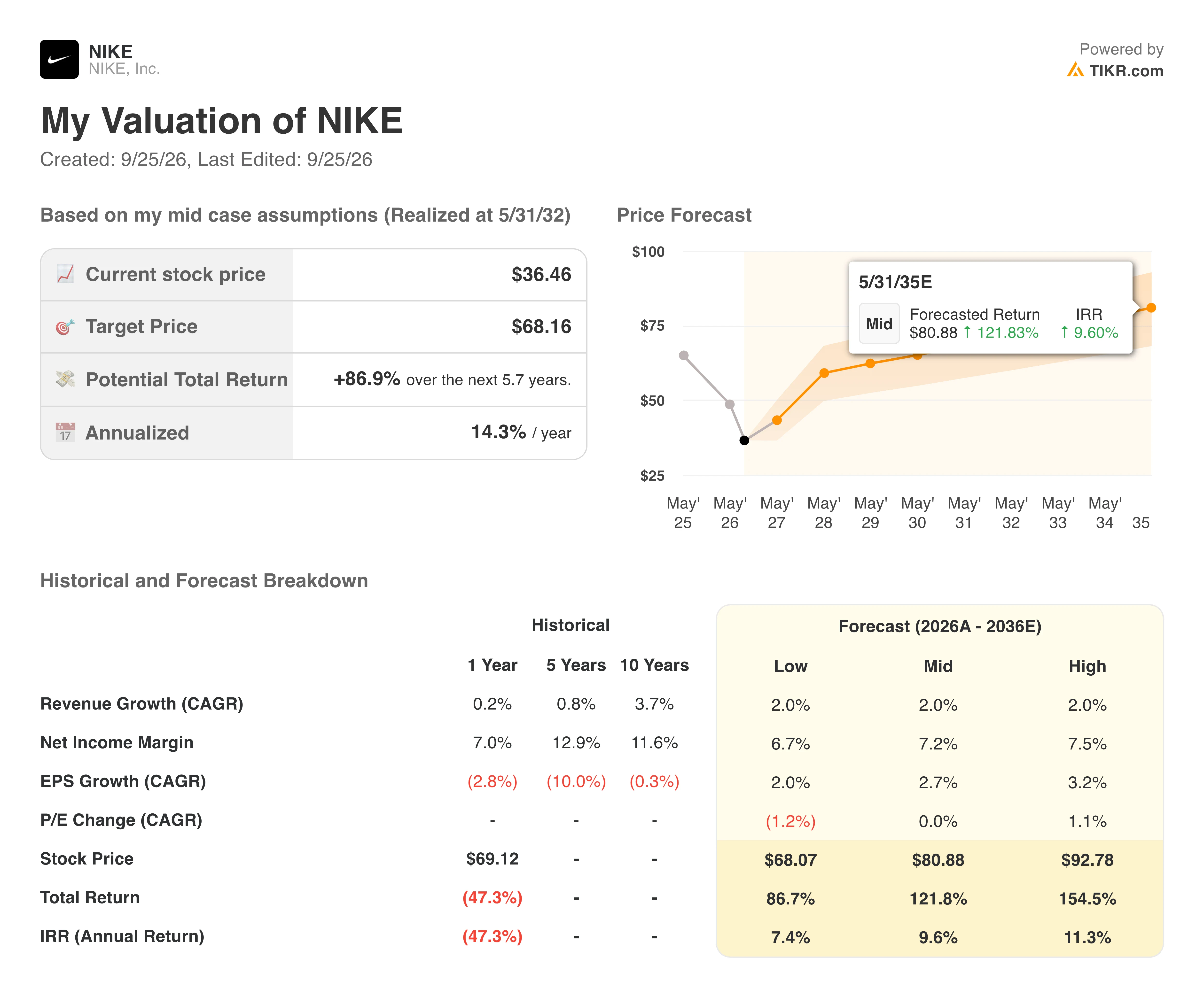
Task: Click the Mid badge in the chart tooltip
Action: click(879, 324)
